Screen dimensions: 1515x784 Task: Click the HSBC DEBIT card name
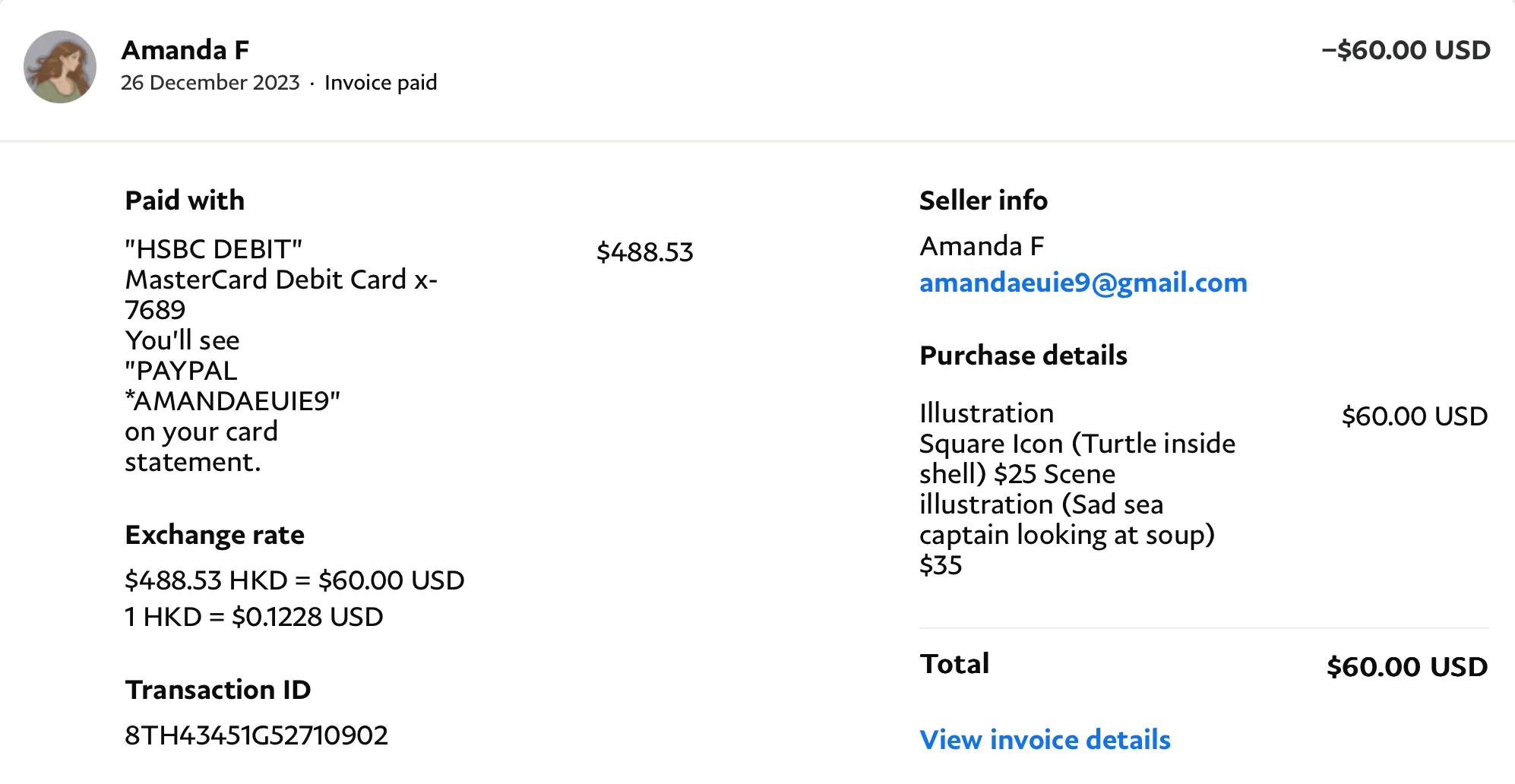pyautogui.click(x=213, y=249)
